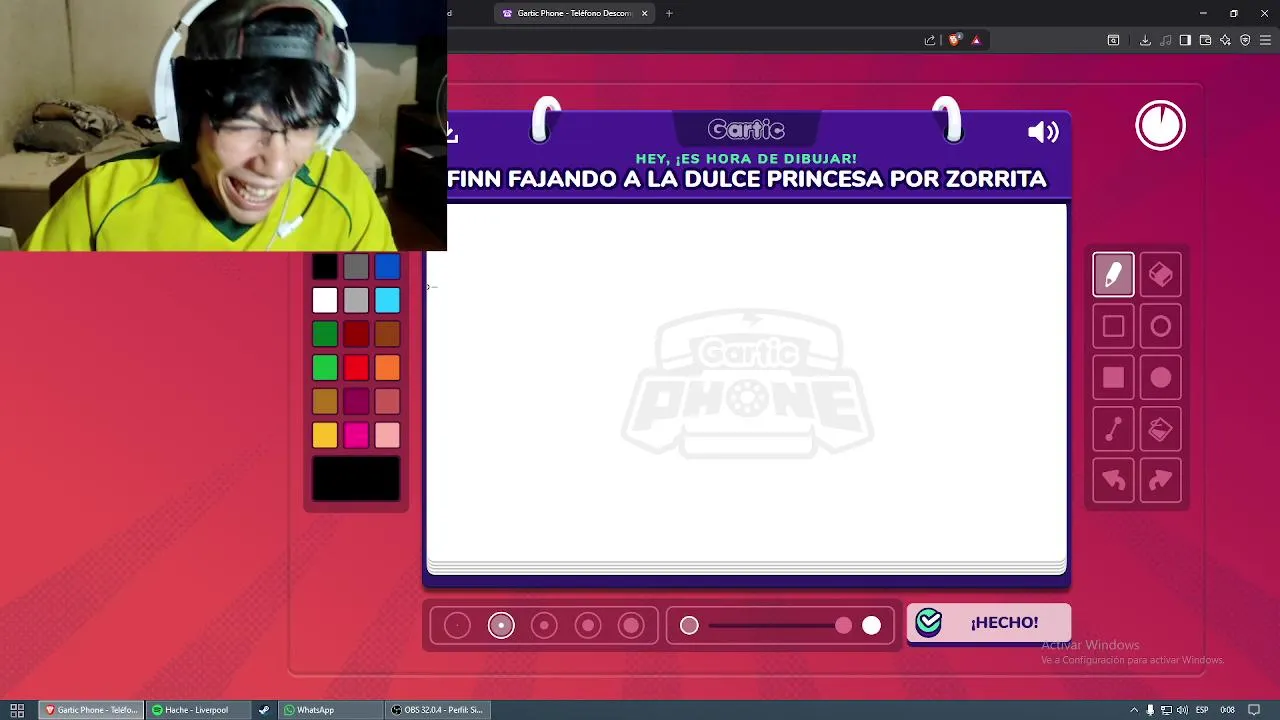Viewport: 1280px width, 720px height.
Task: Click the round timer icon
Action: [x=1160, y=126]
